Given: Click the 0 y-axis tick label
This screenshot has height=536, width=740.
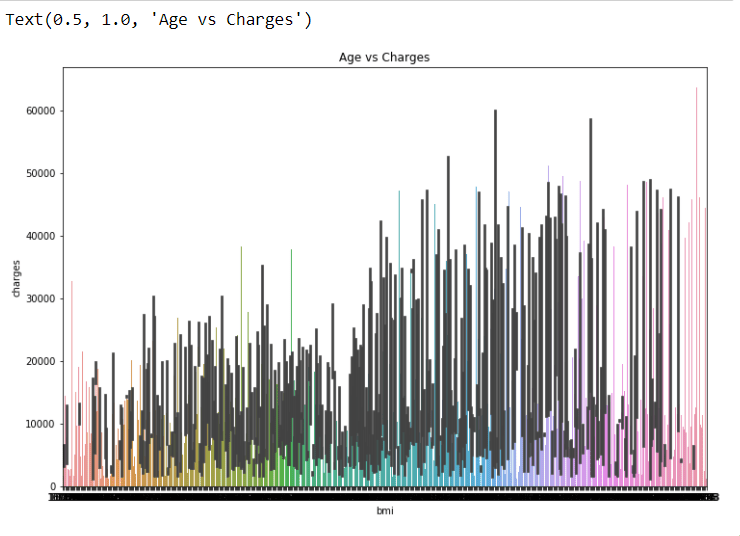Looking at the screenshot, I should click(x=53, y=487).
